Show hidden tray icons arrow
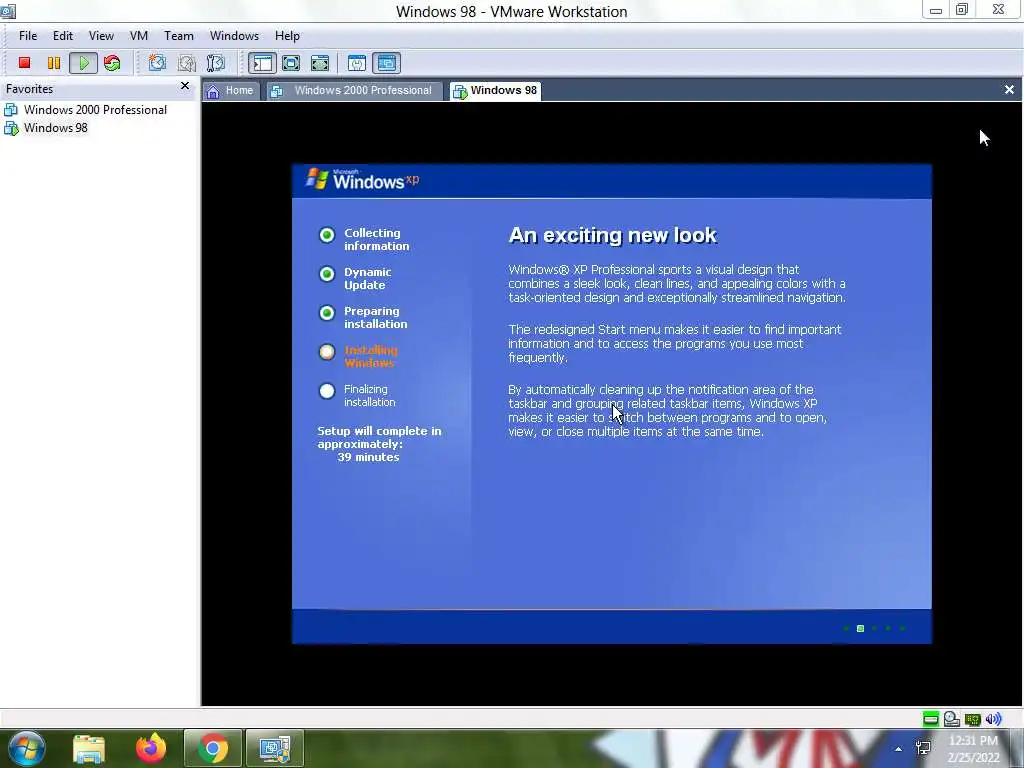The height and width of the screenshot is (768, 1024). 899,749
